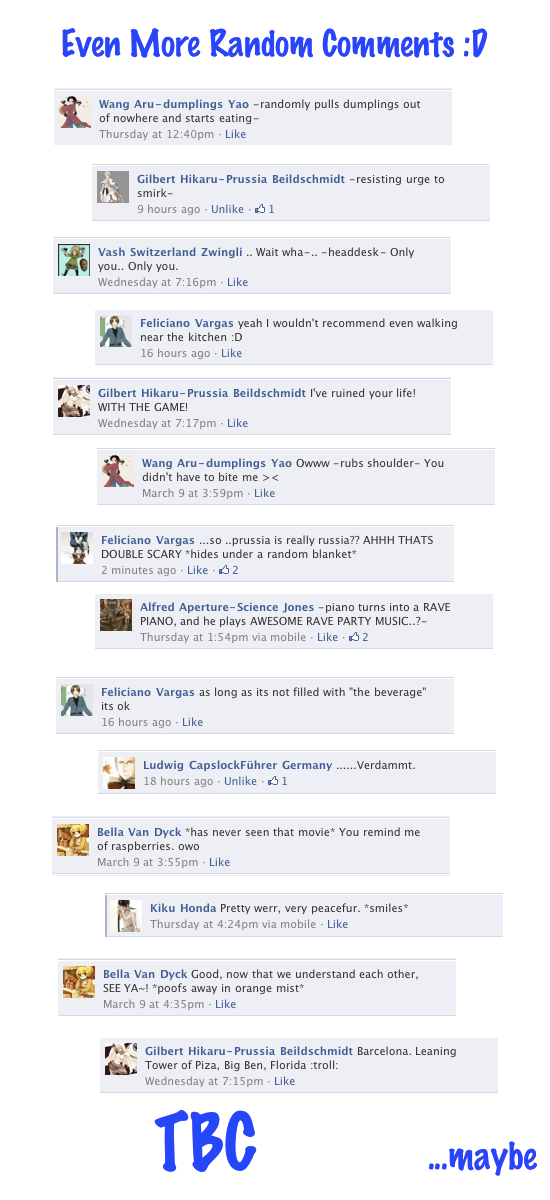
Task: Click Vash Switzerland Zwingli's profile picture
Action: click(x=74, y=260)
